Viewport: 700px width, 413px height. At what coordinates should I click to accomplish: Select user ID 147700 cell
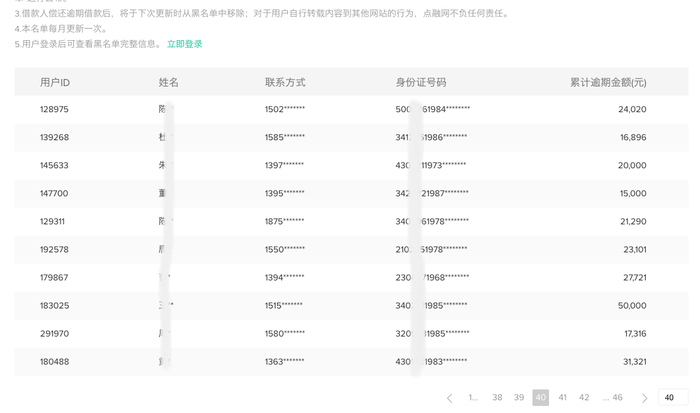pos(54,194)
